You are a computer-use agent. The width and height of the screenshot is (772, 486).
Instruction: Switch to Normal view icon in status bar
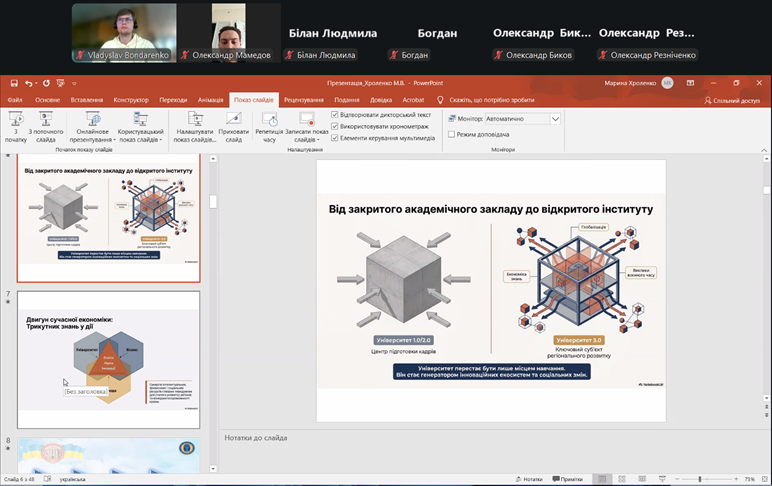coord(602,479)
